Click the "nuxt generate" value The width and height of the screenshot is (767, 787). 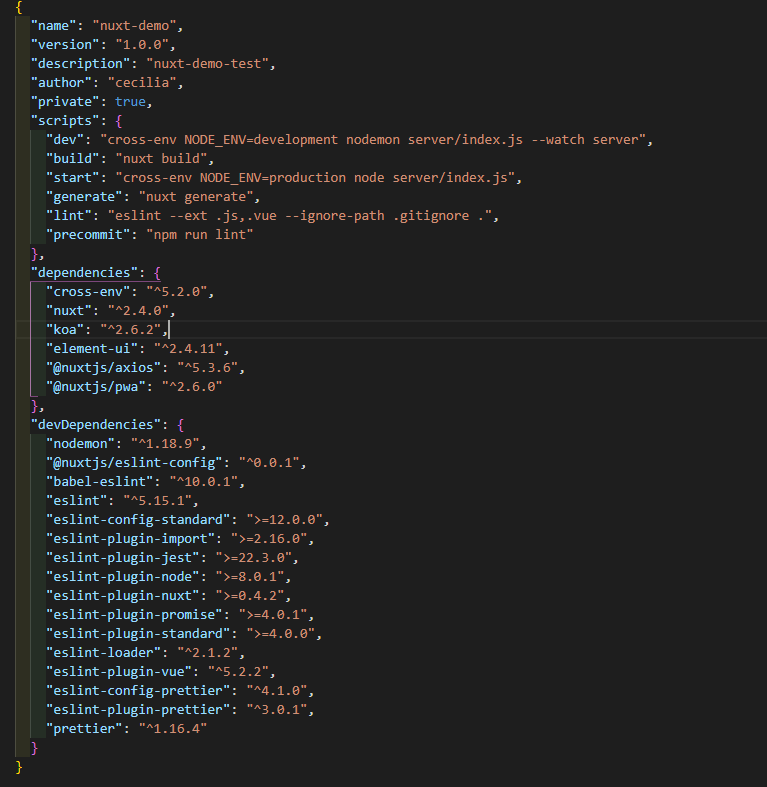196,197
